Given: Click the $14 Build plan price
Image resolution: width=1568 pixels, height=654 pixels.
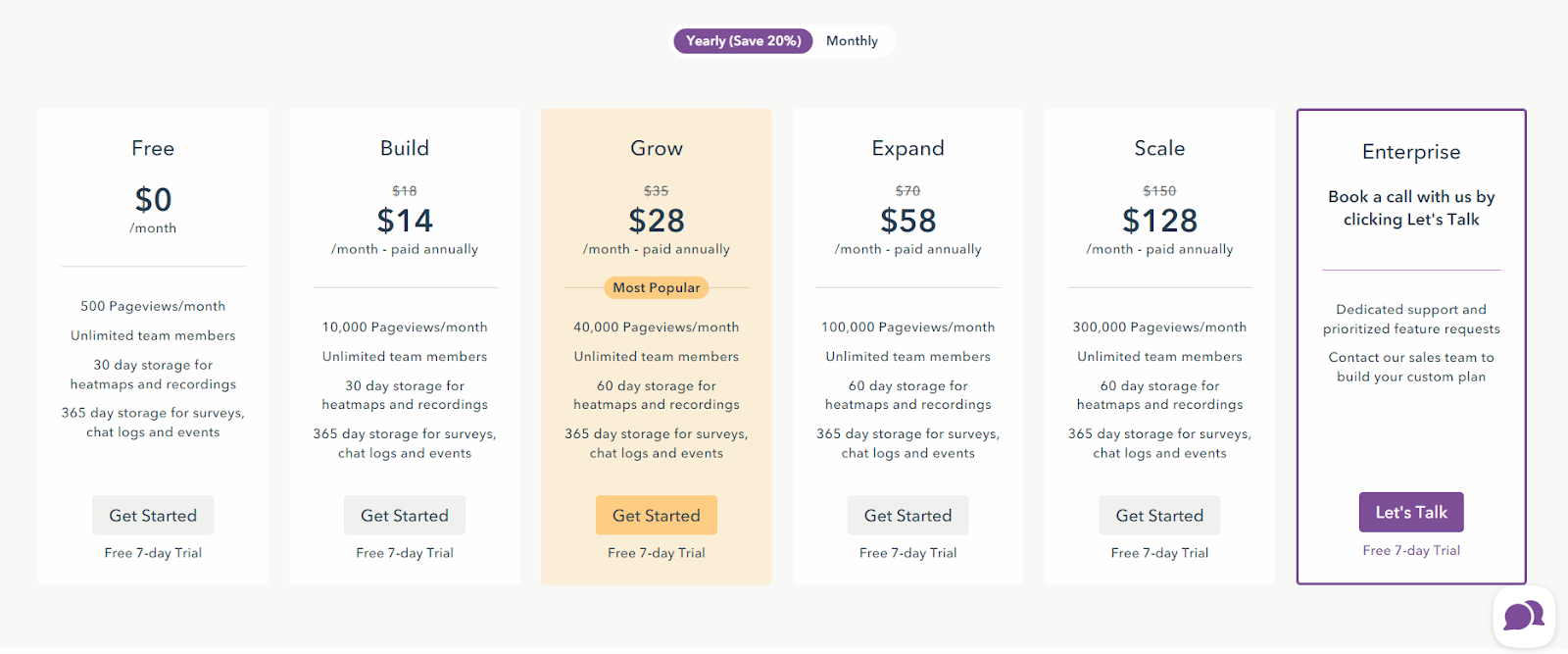Looking at the screenshot, I should pyautogui.click(x=405, y=221).
